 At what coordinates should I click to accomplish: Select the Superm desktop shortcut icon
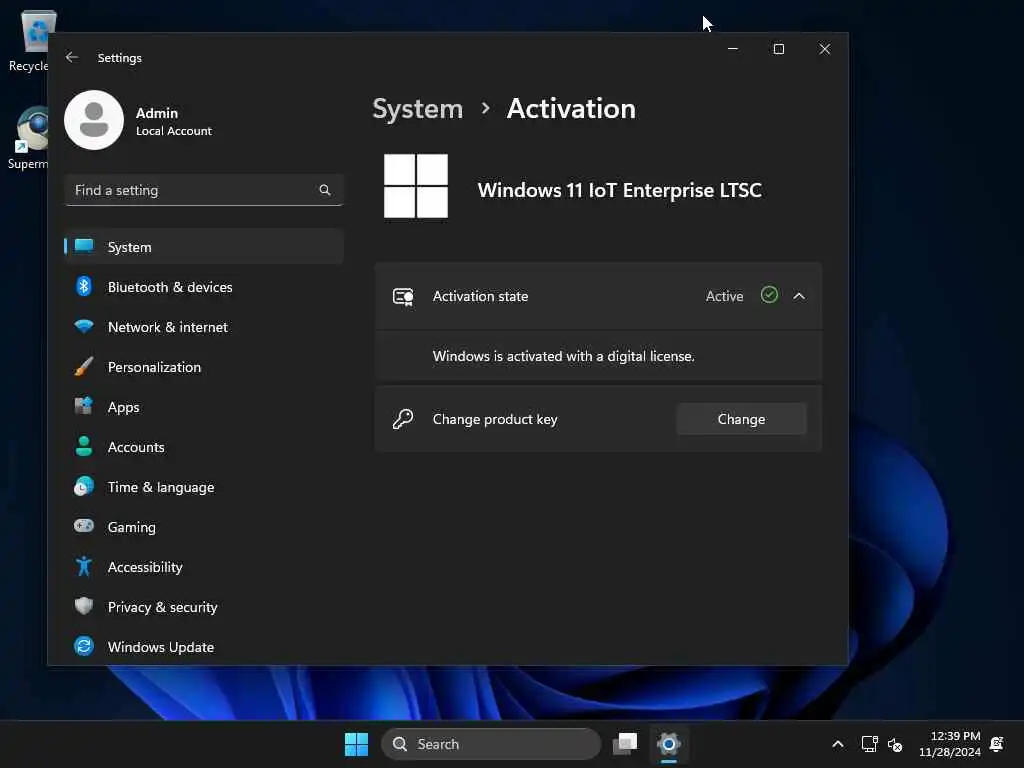tap(27, 138)
